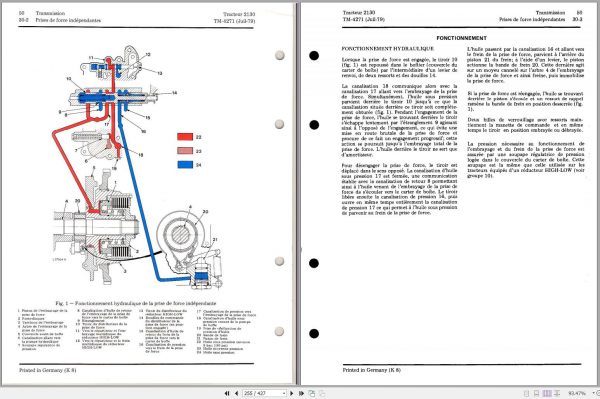Click 'Tracteur 2130' header on the left page
600x399 pixels.
239,15
